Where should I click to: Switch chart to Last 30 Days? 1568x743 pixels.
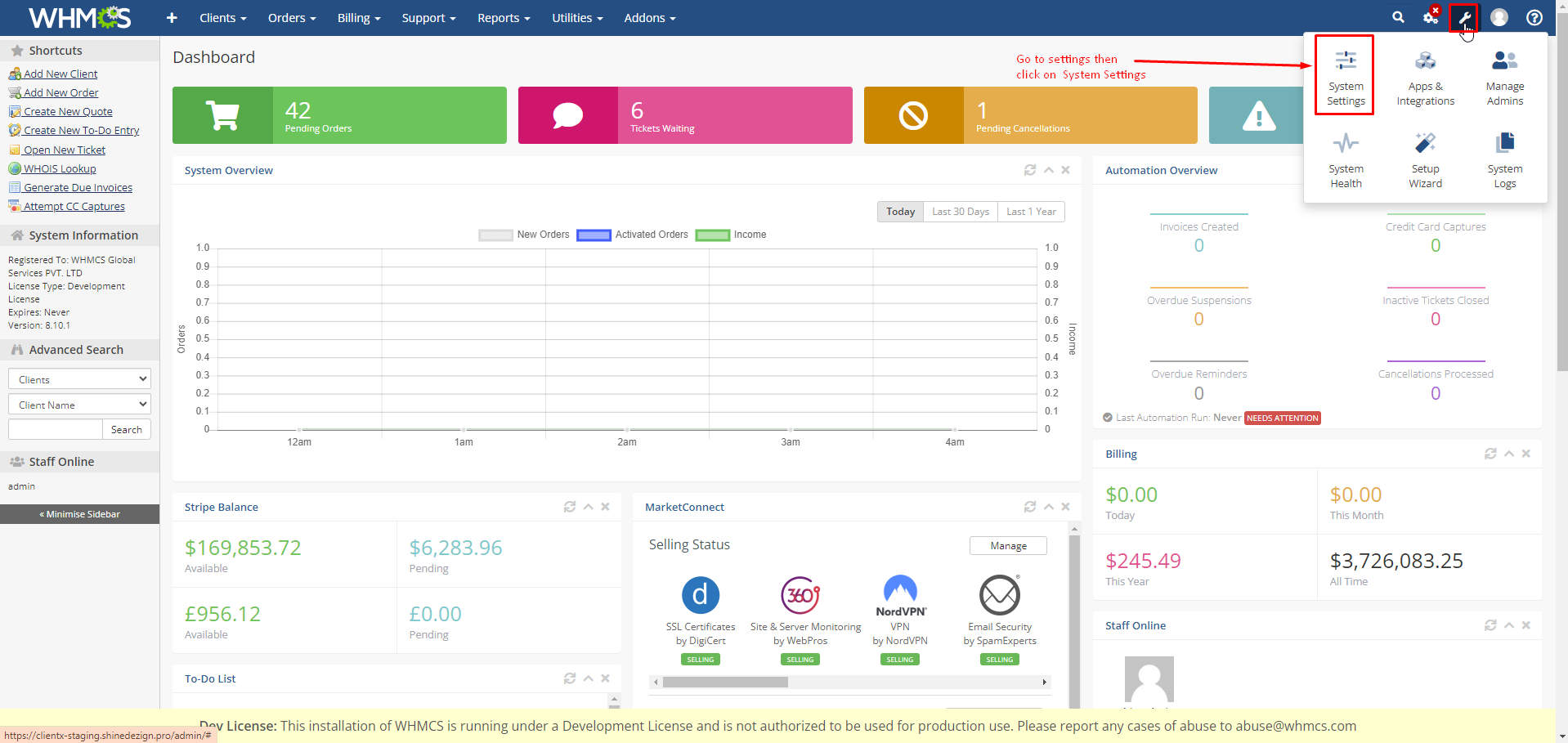pos(961,212)
